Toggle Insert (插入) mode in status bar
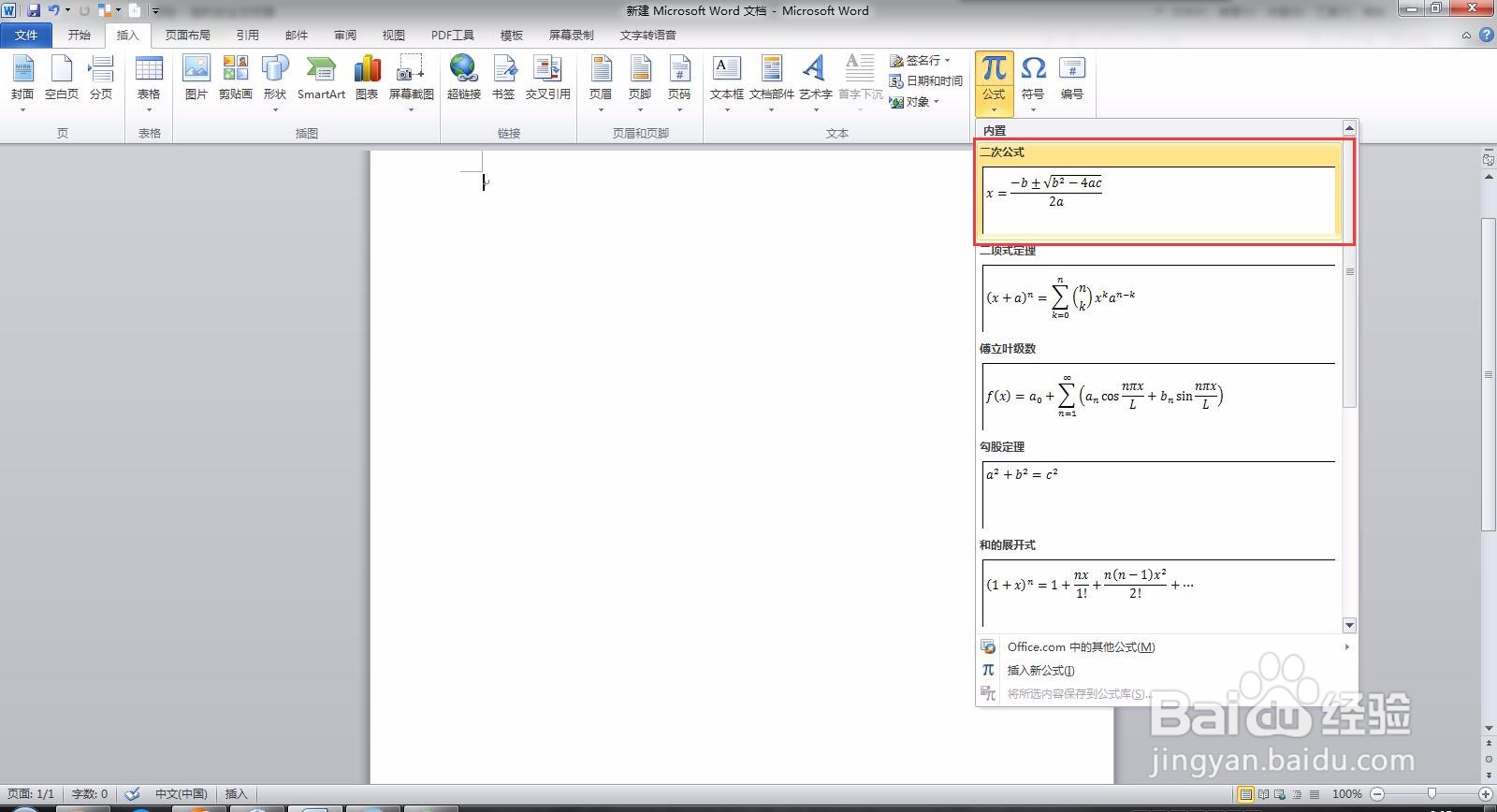This screenshot has height=812, width=1497. point(236,793)
